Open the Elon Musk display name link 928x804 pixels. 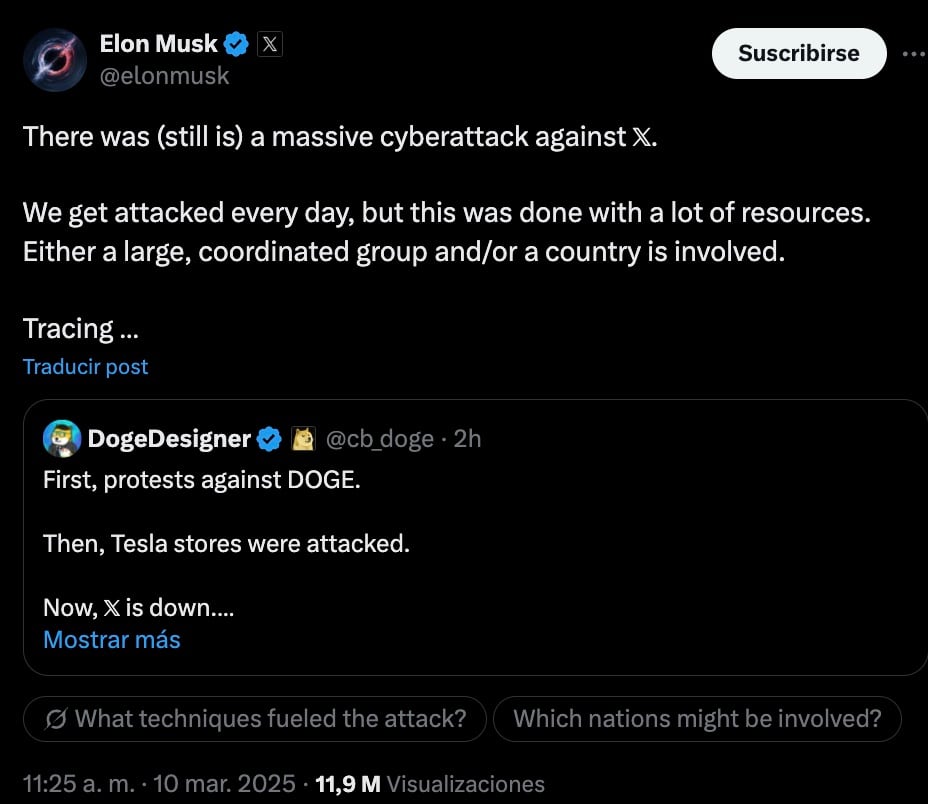158,44
